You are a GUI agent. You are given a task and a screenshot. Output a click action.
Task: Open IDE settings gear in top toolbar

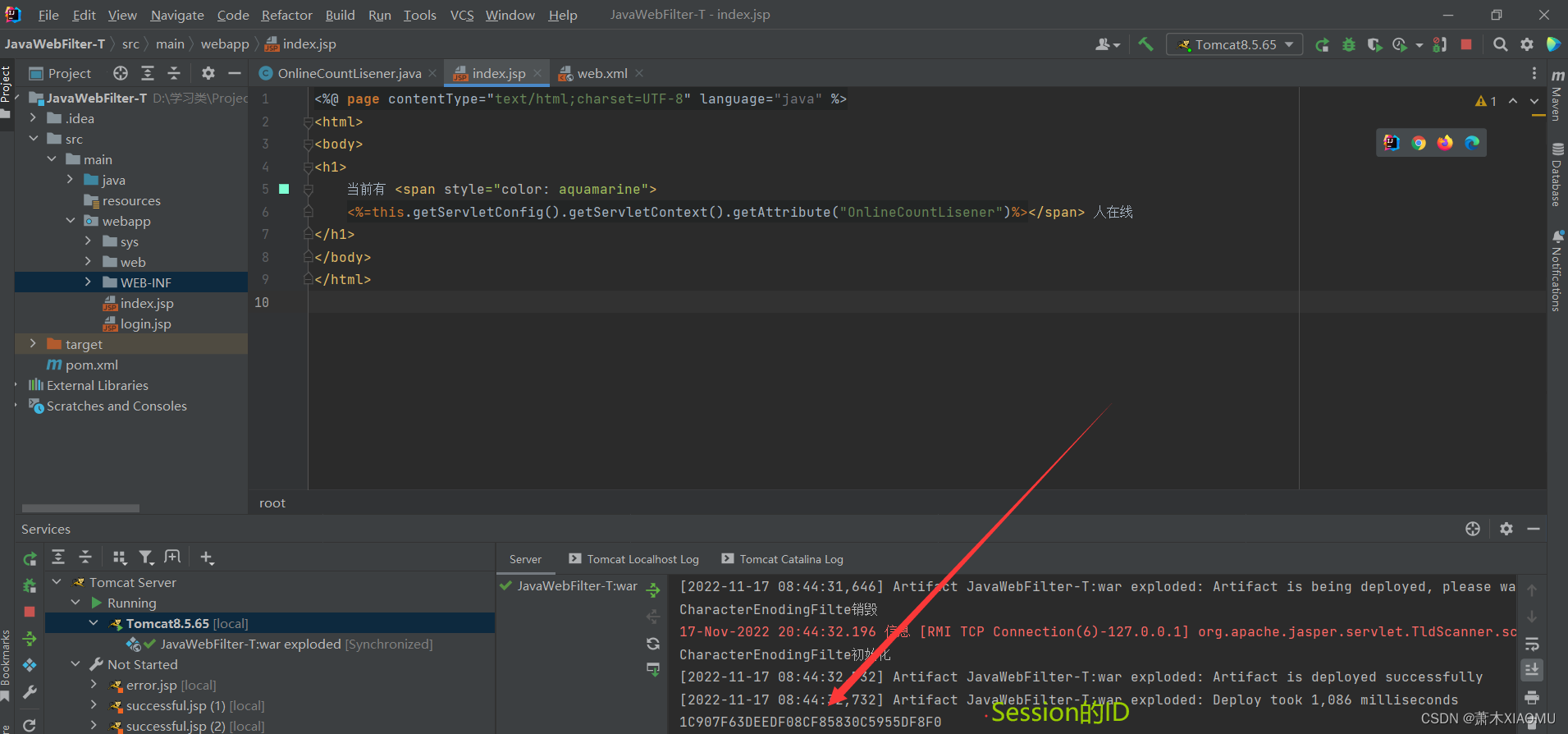coord(1526,44)
